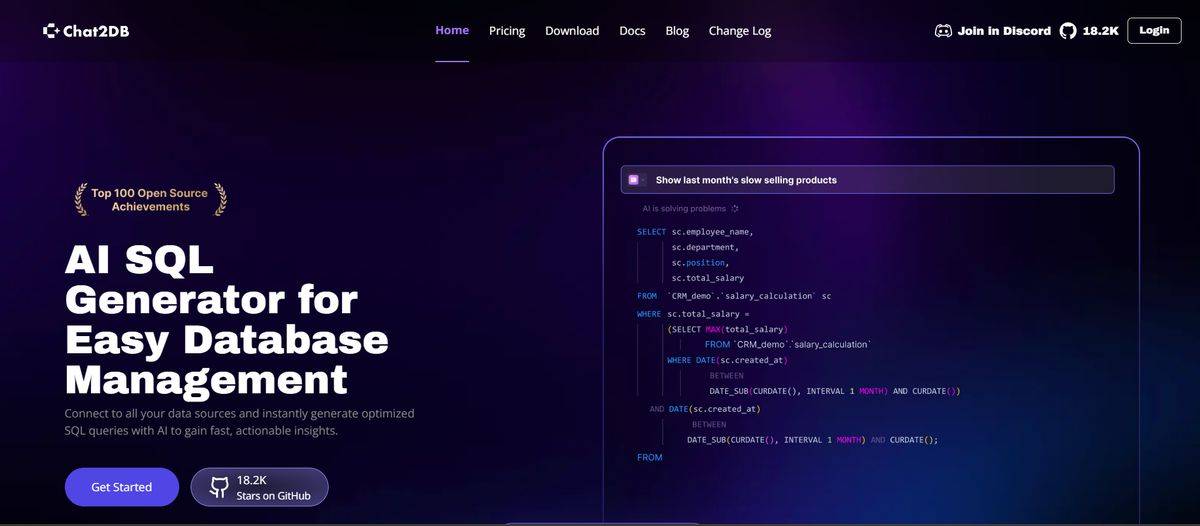Click the Join in Discord link
Image resolution: width=1200 pixels, height=526 pixels.
(1003, 31)
